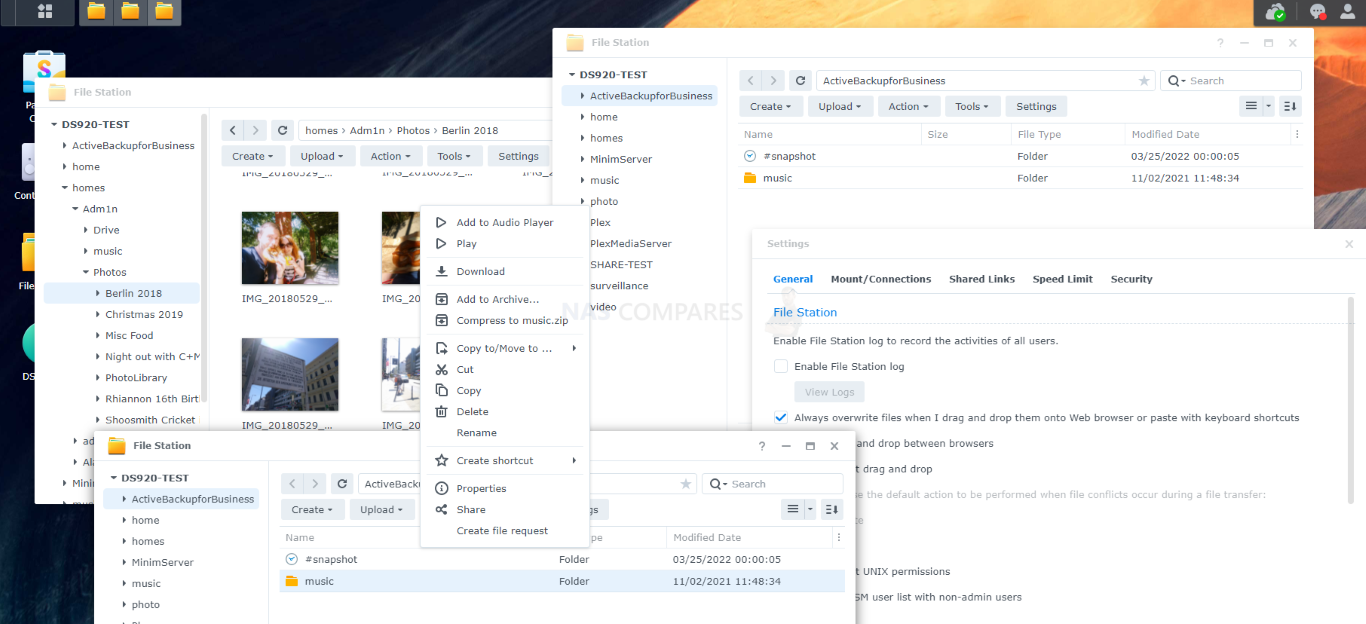Select Christmas 2019 folder in tree
Image resolution: width=1366 pixels, height=624 pixels.
pos(144,314)
